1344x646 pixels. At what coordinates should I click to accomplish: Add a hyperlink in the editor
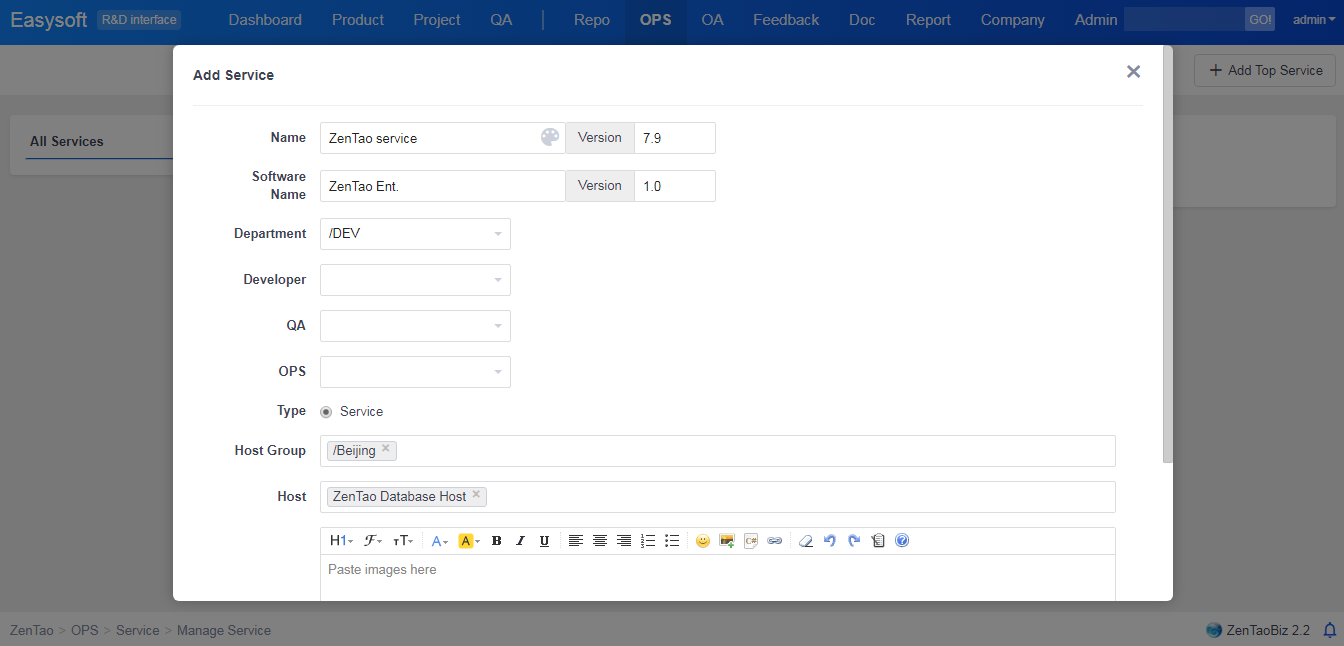pos(774,541)
